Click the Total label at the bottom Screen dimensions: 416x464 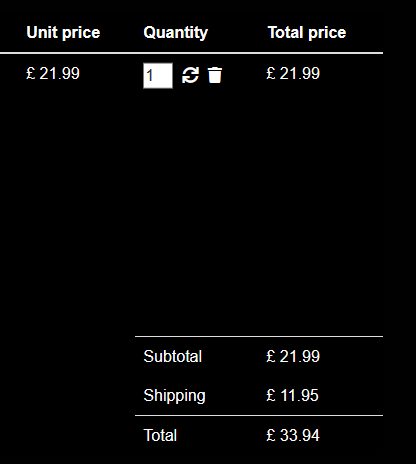(160, 435)
